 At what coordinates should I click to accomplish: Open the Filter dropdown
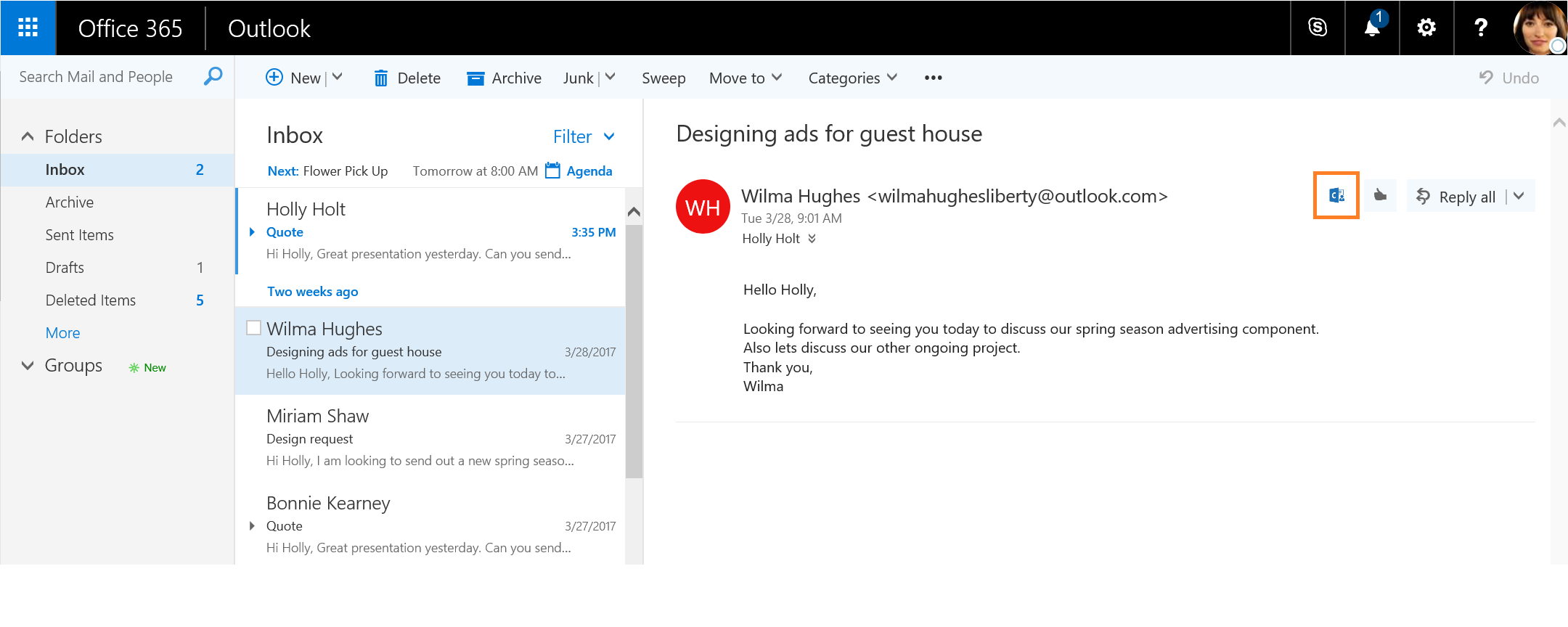pyautogui.click(x=584, y=136)
